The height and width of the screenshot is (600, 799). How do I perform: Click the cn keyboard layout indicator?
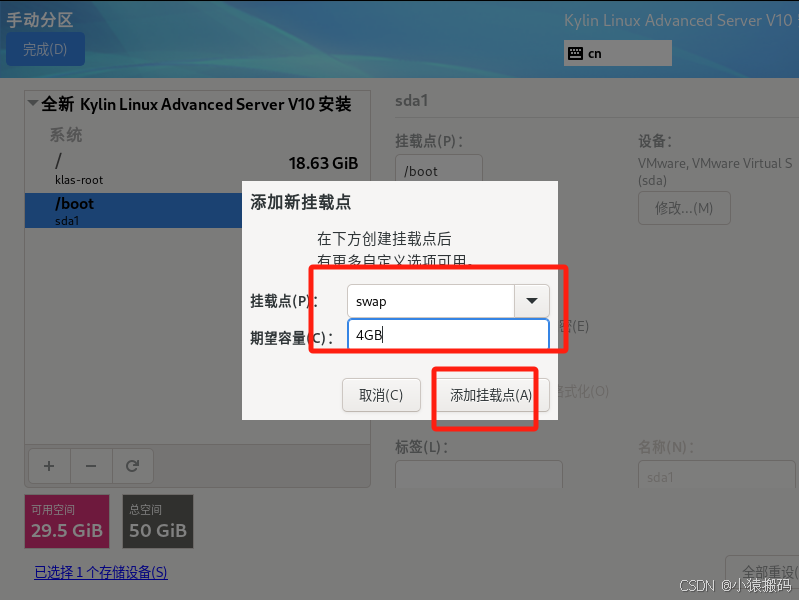point(618,53)
